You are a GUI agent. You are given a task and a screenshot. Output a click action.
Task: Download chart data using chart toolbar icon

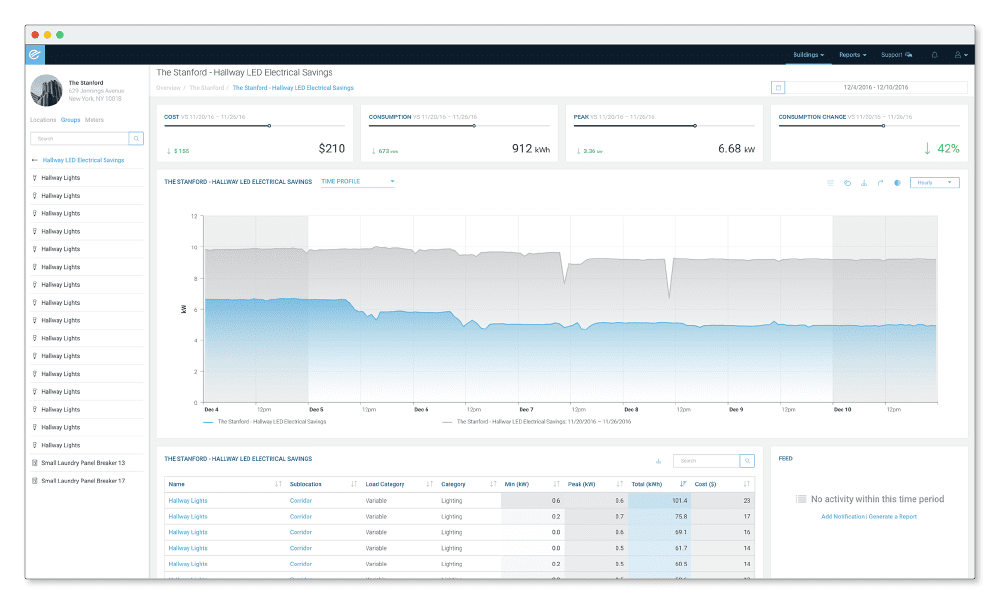(x=864, y=183)
